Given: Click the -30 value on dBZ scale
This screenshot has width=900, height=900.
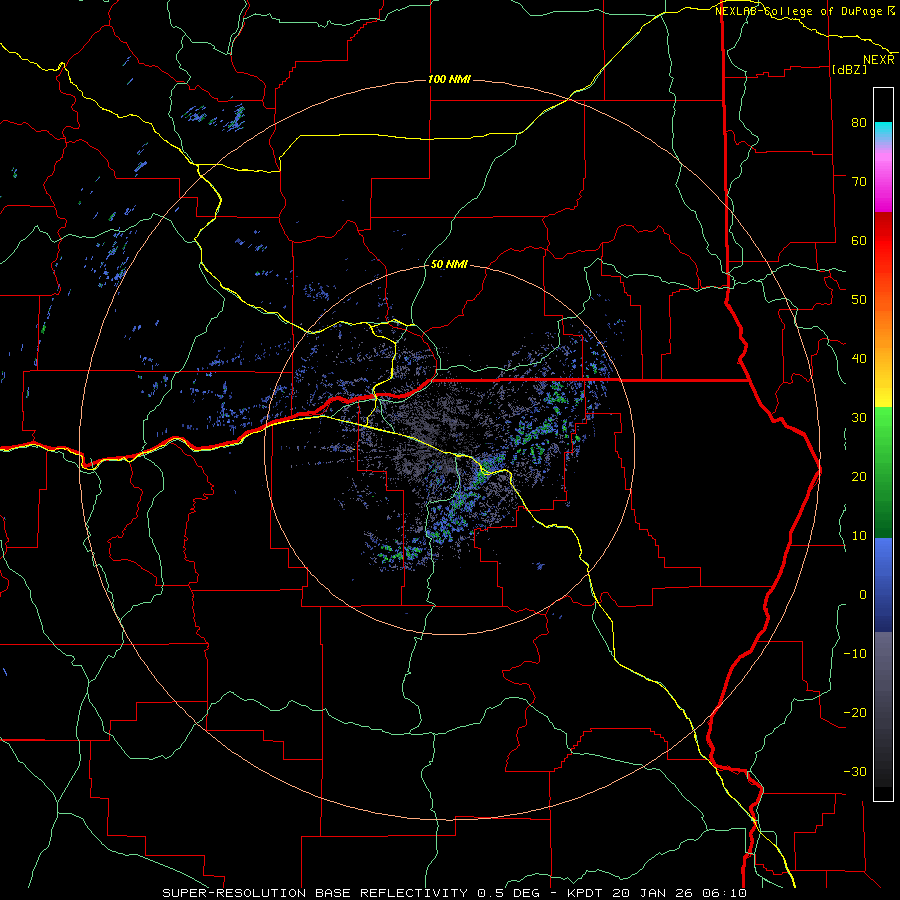Looking at the screenshot, I should 855,772.
